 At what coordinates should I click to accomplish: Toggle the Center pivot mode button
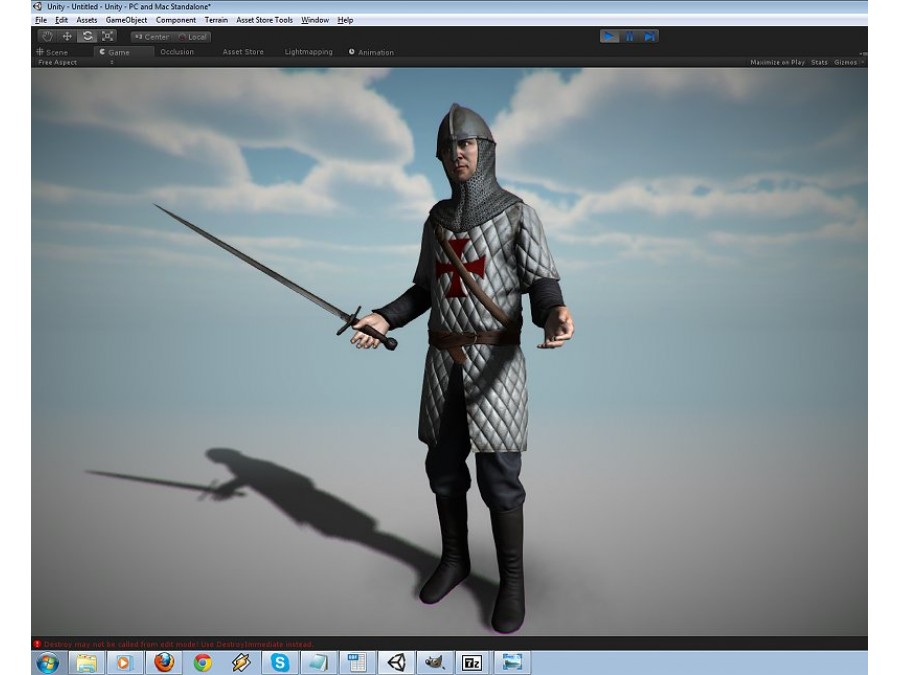click(x=151, y=37)
